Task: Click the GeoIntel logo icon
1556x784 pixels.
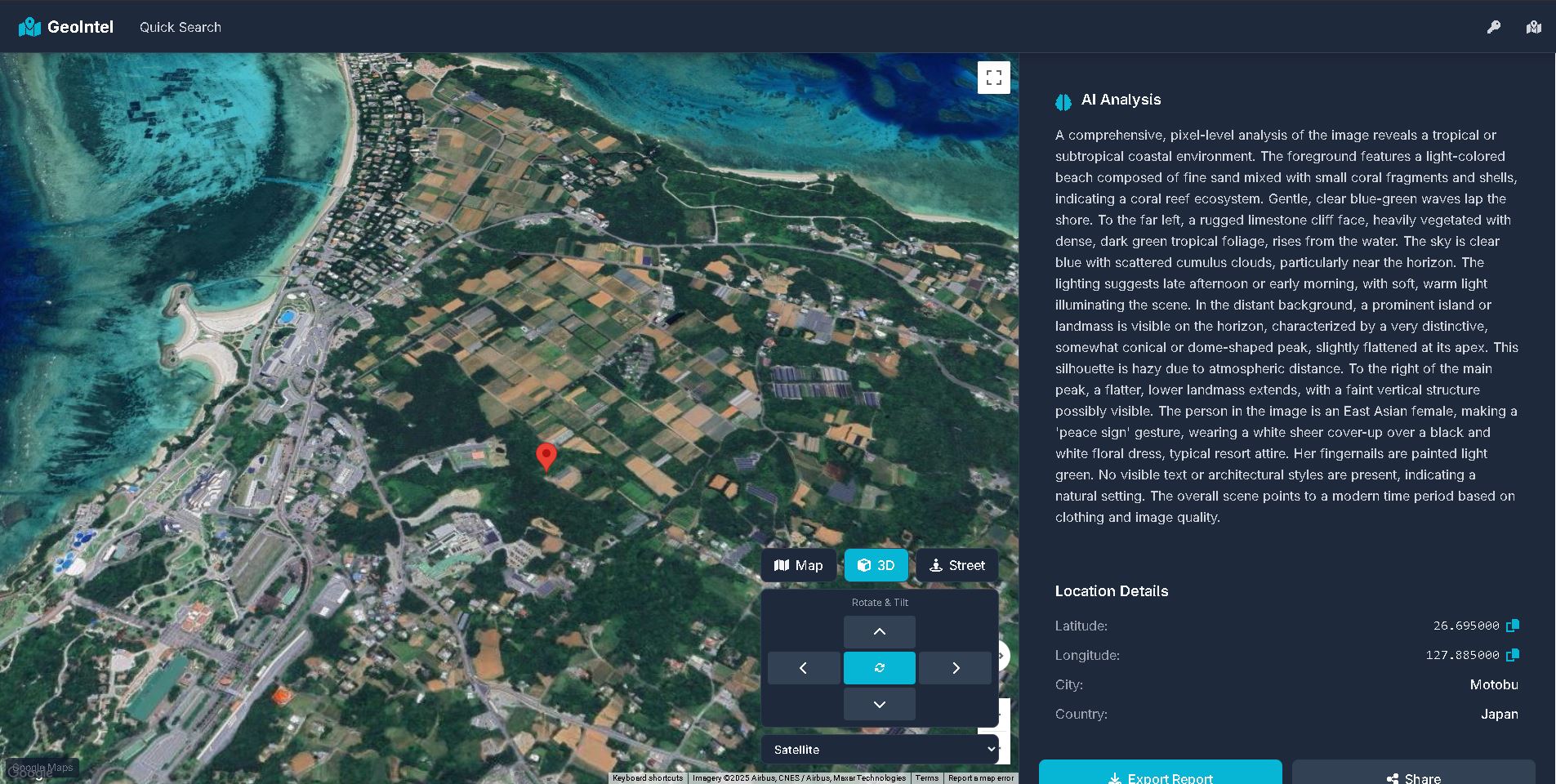Action: pyautogui.click(x=29, y=26)
